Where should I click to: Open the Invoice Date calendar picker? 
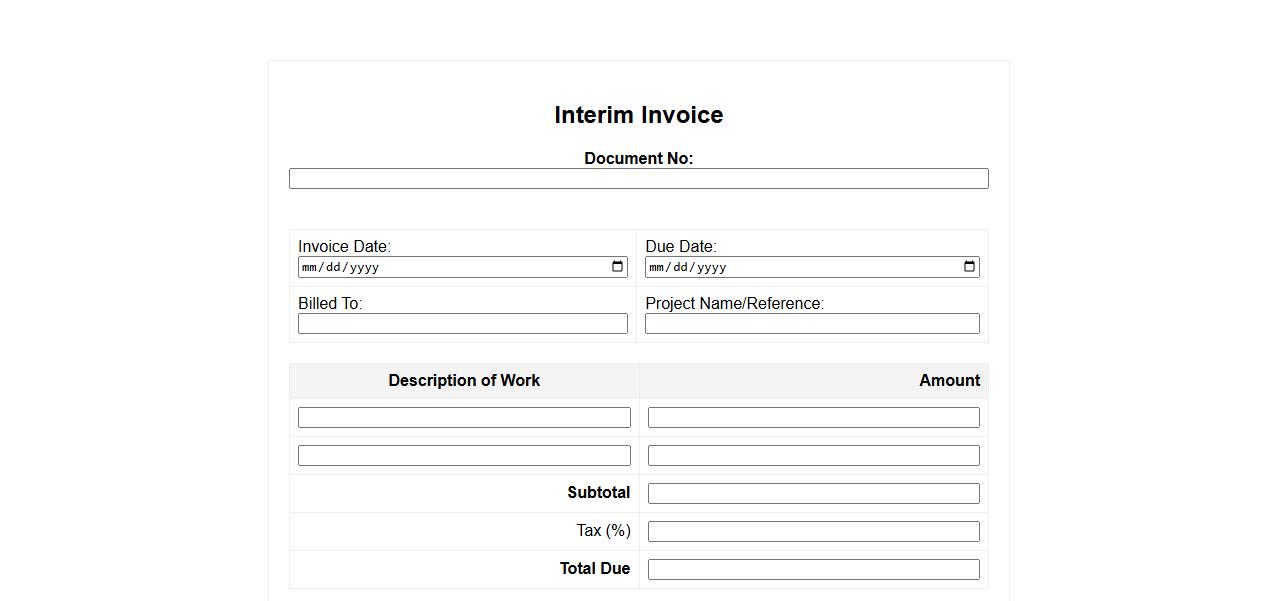[617, 267]
